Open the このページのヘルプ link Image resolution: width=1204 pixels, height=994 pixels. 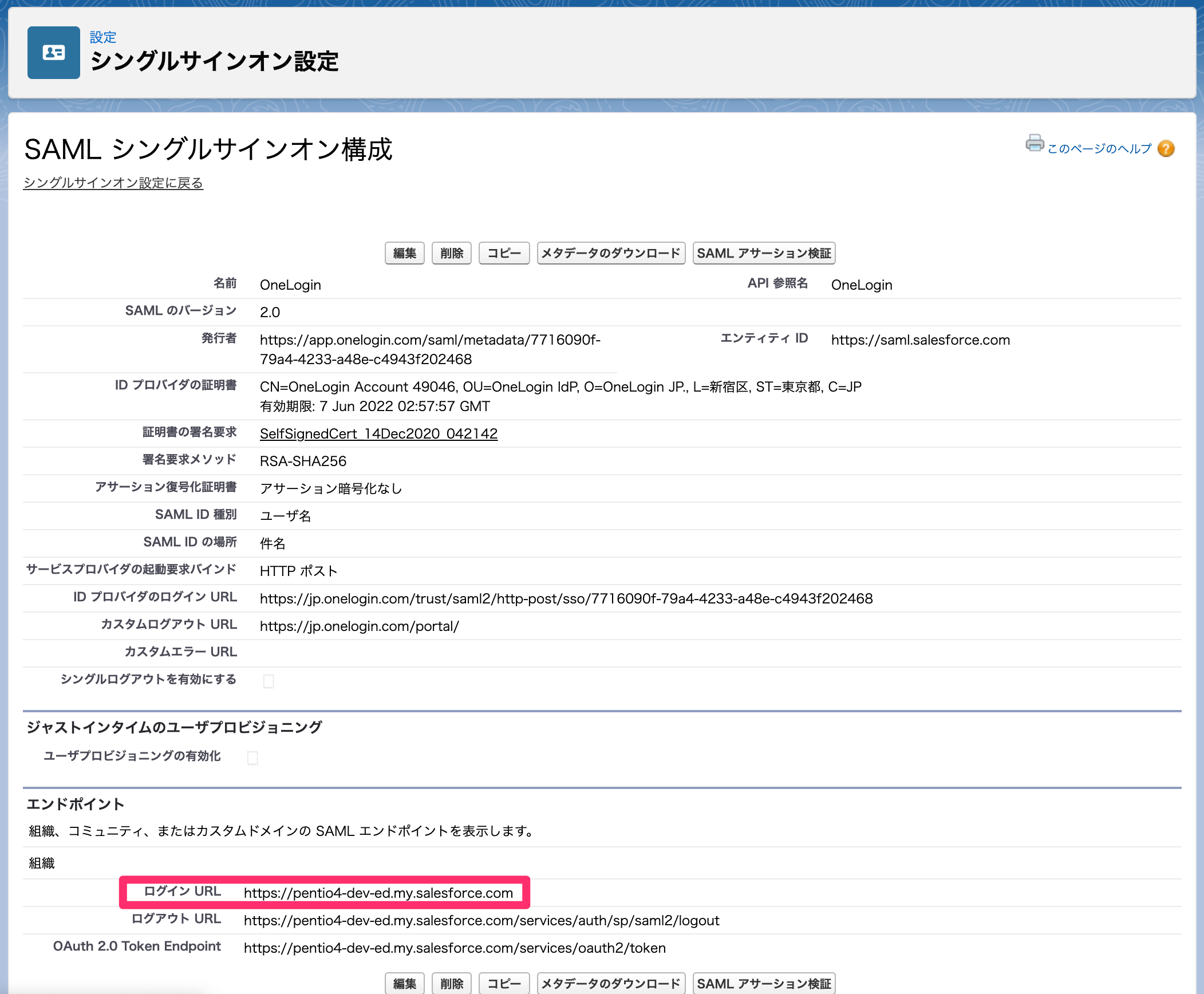pos(1099,149)
